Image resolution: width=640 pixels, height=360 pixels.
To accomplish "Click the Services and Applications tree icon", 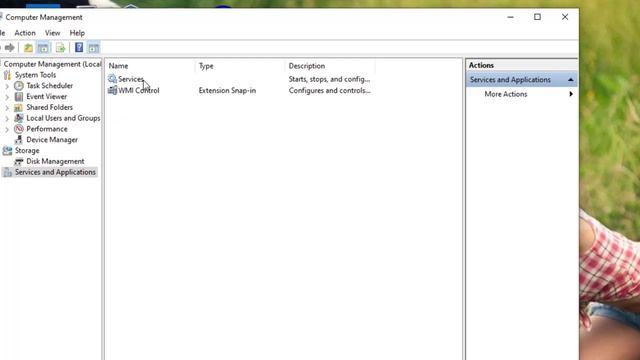I will 7,172.
